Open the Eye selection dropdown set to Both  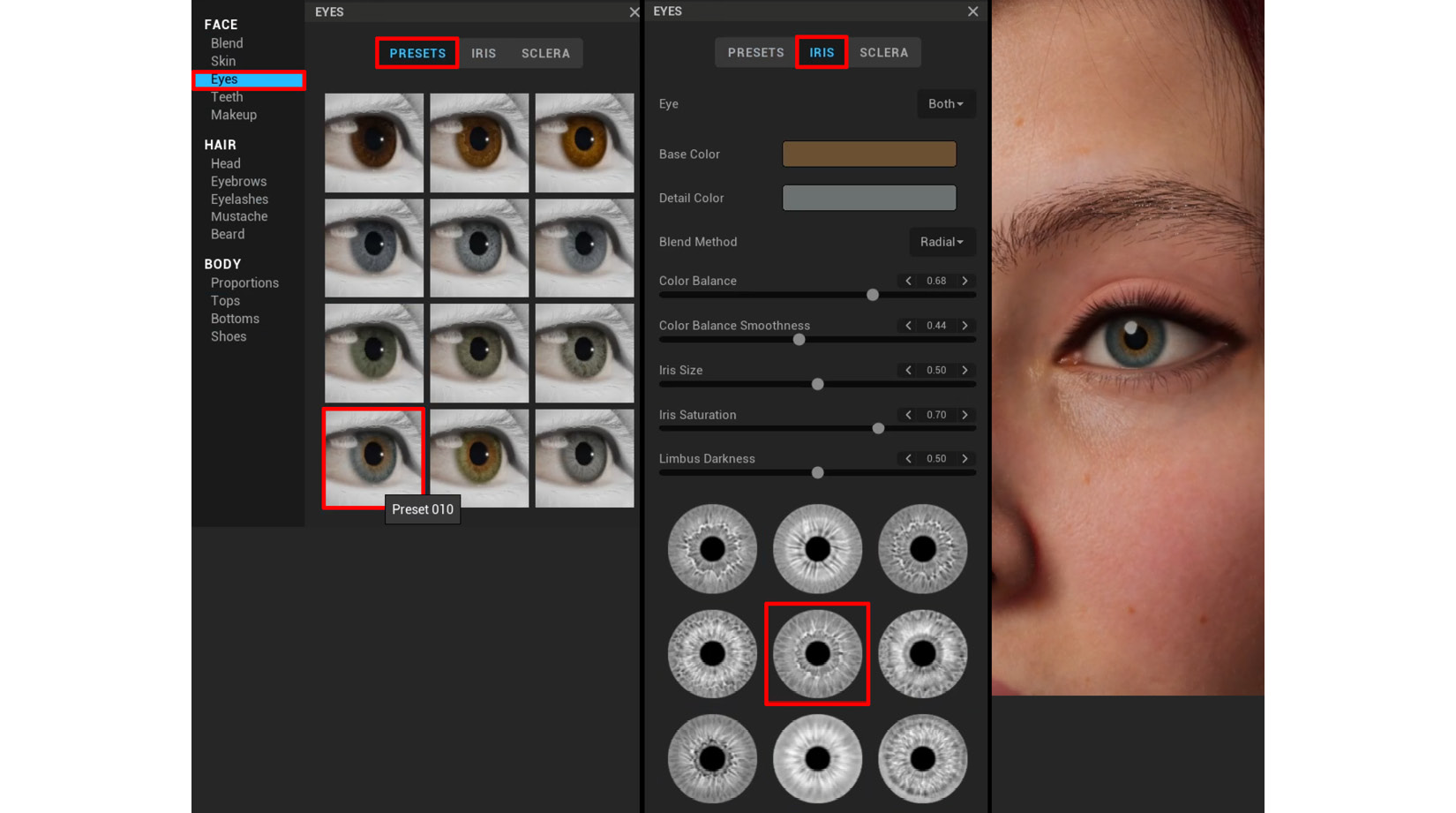click(x=946, y=104)
